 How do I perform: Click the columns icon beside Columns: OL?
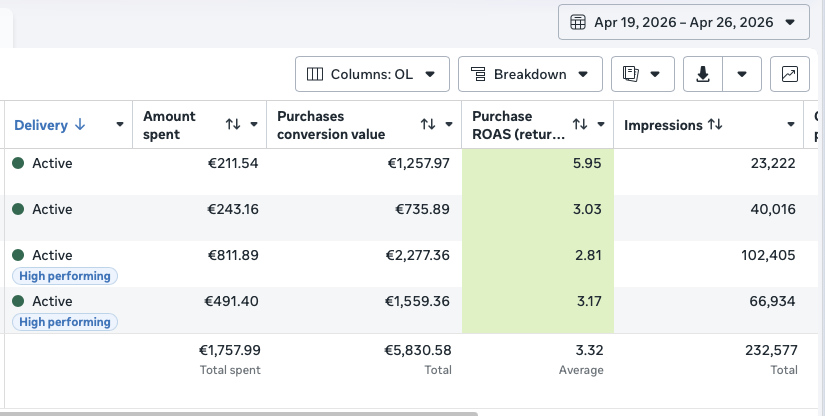[x=315, y=74]
